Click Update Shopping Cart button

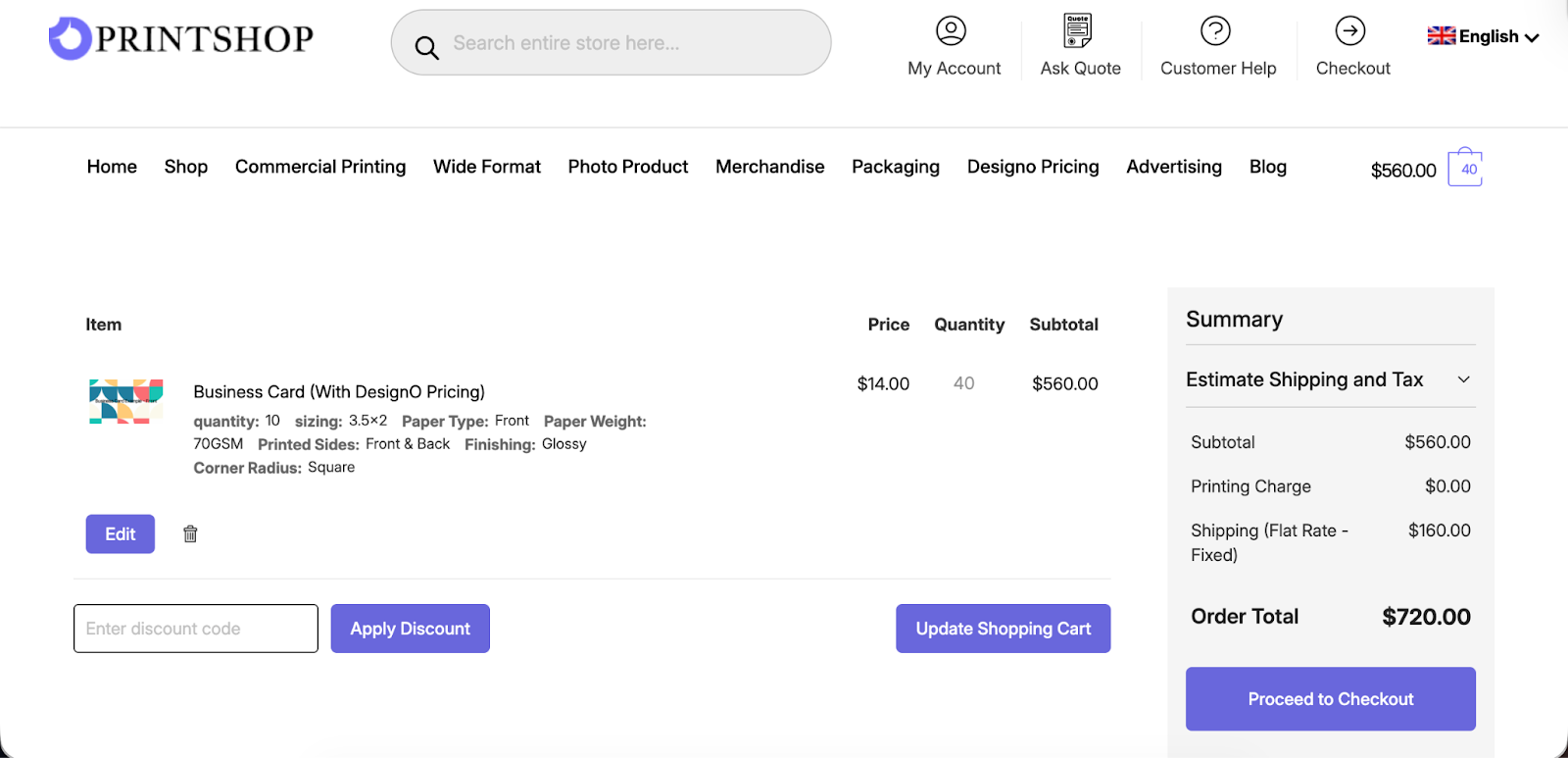[x=1003, y=629]
